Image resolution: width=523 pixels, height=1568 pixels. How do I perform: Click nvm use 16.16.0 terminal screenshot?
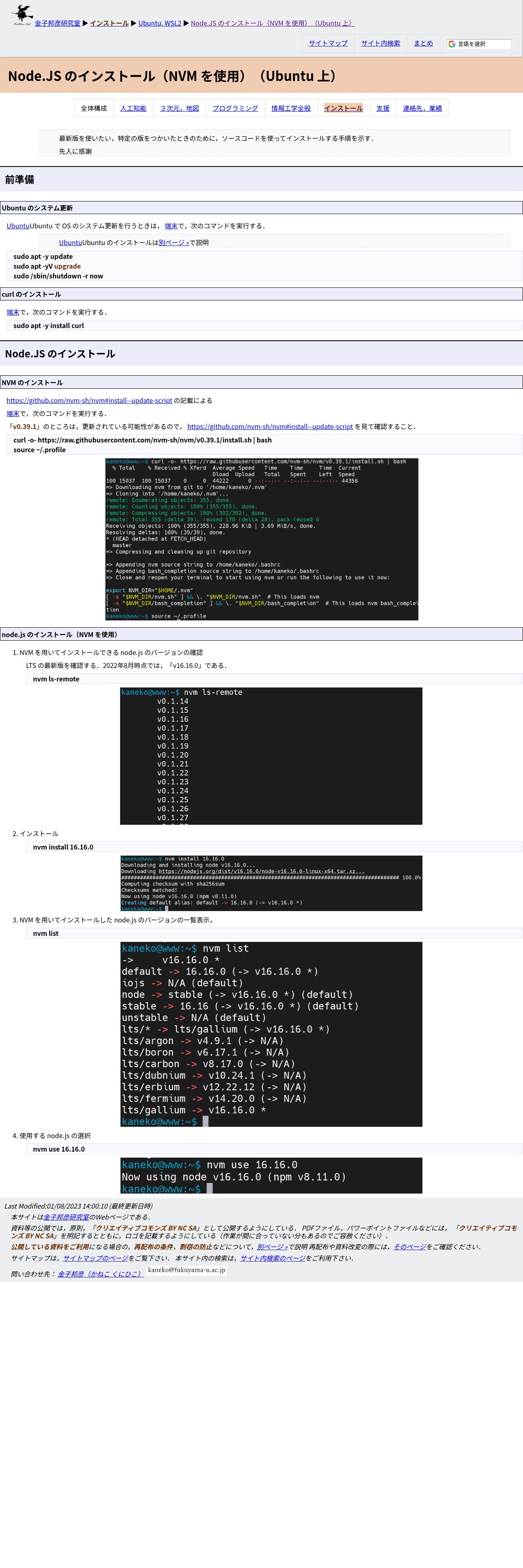271,1176
